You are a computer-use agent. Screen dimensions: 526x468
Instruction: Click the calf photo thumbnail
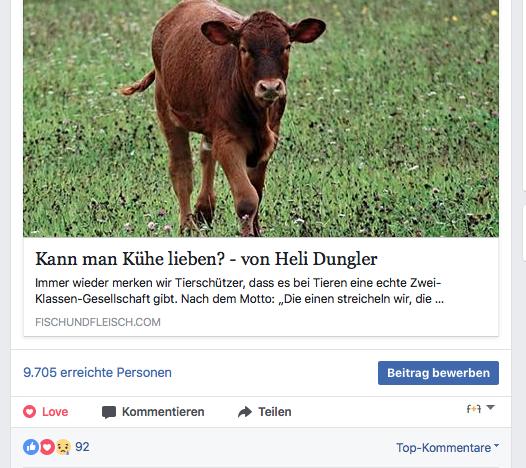[x=261, y=118]
